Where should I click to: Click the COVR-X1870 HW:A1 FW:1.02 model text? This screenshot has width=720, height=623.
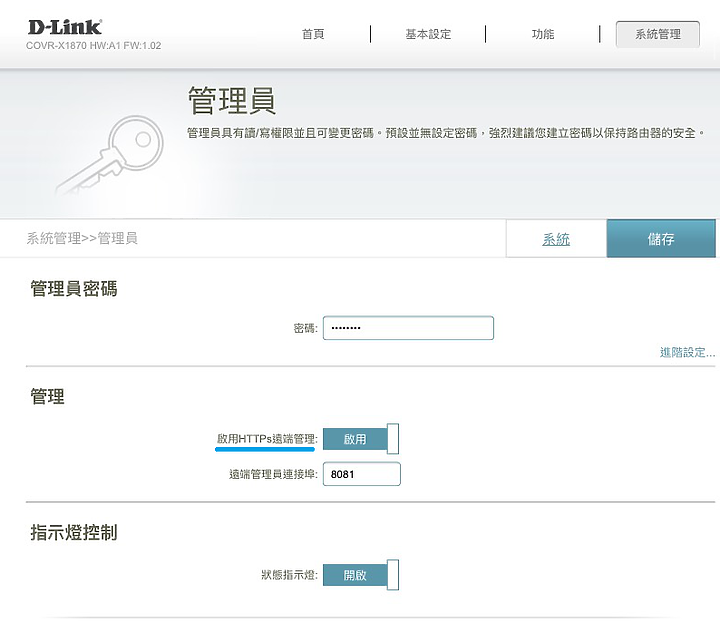tap(94, 45)
